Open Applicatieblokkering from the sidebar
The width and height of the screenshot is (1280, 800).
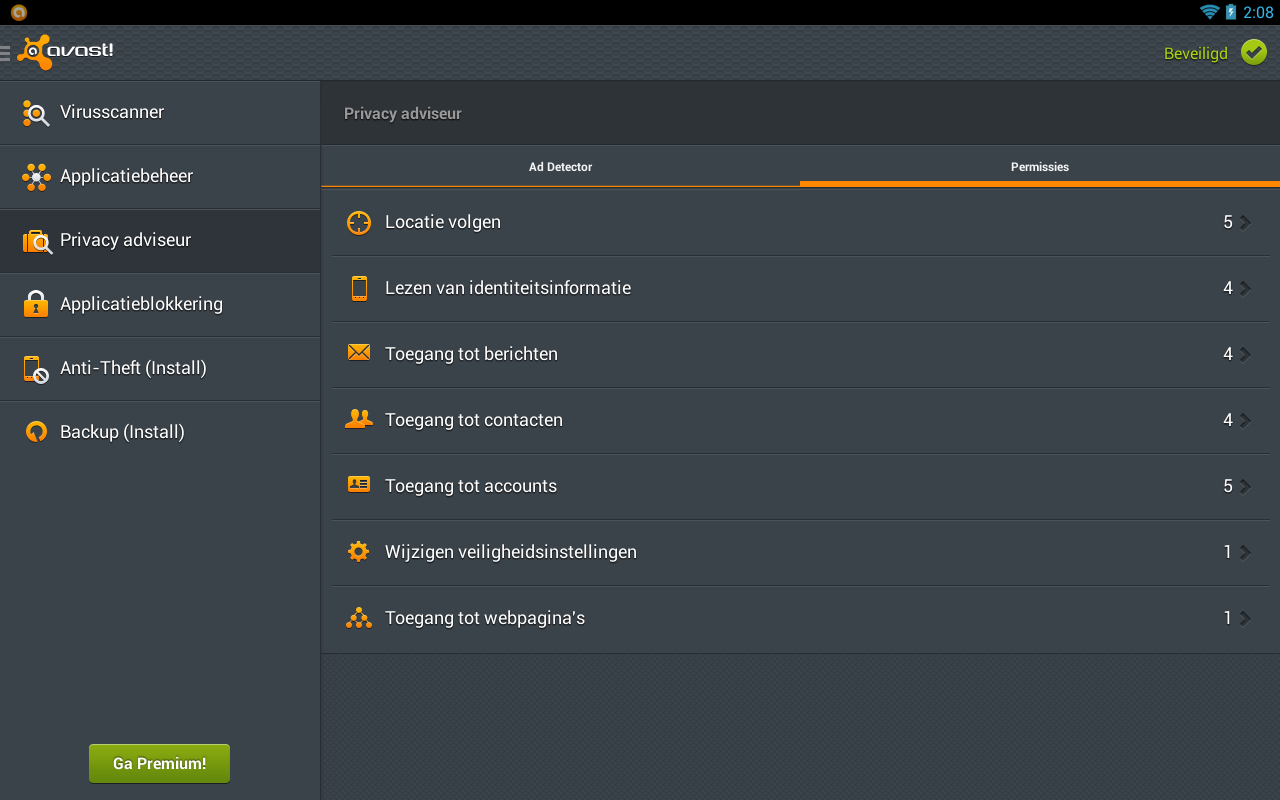pos(160,304)
